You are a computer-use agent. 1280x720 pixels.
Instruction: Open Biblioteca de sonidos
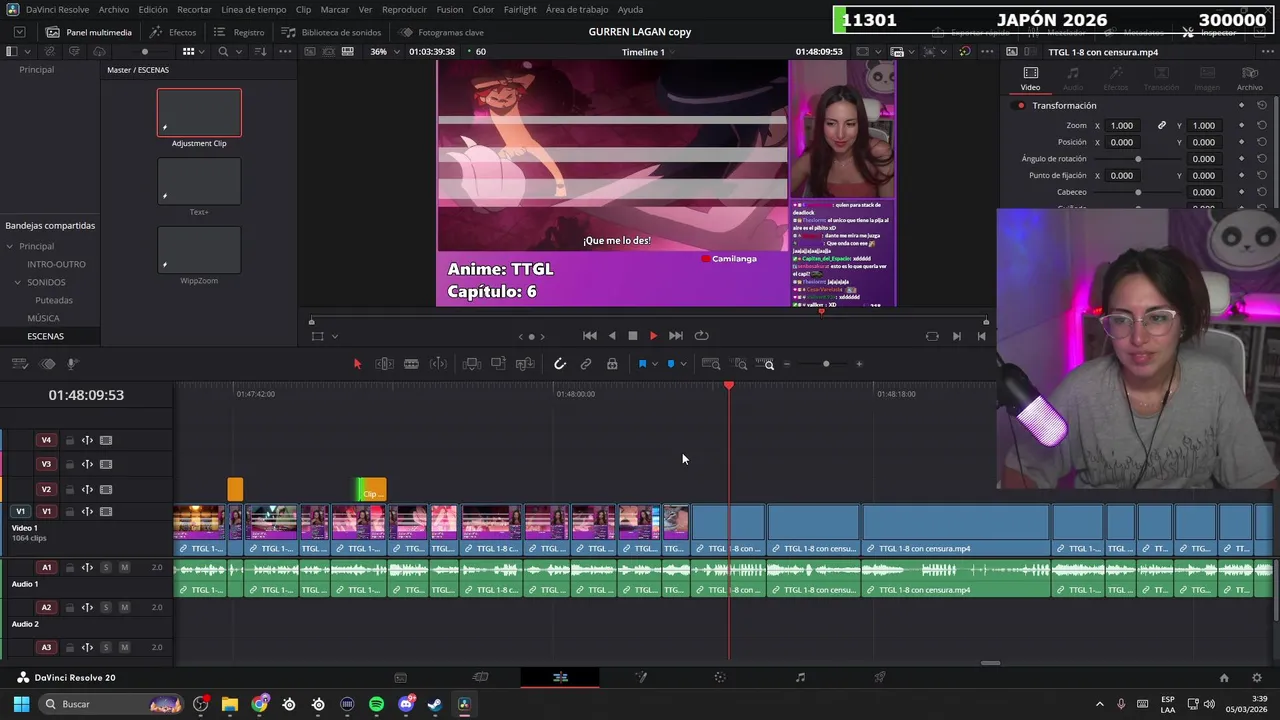pos(331,32)
